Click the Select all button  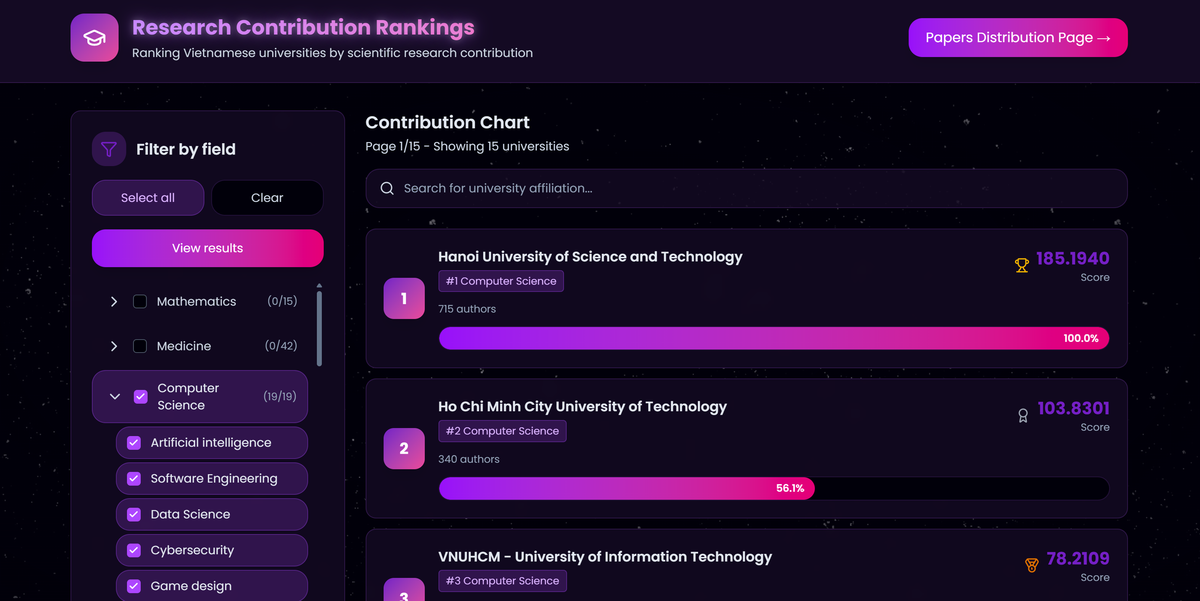point(148,198)
